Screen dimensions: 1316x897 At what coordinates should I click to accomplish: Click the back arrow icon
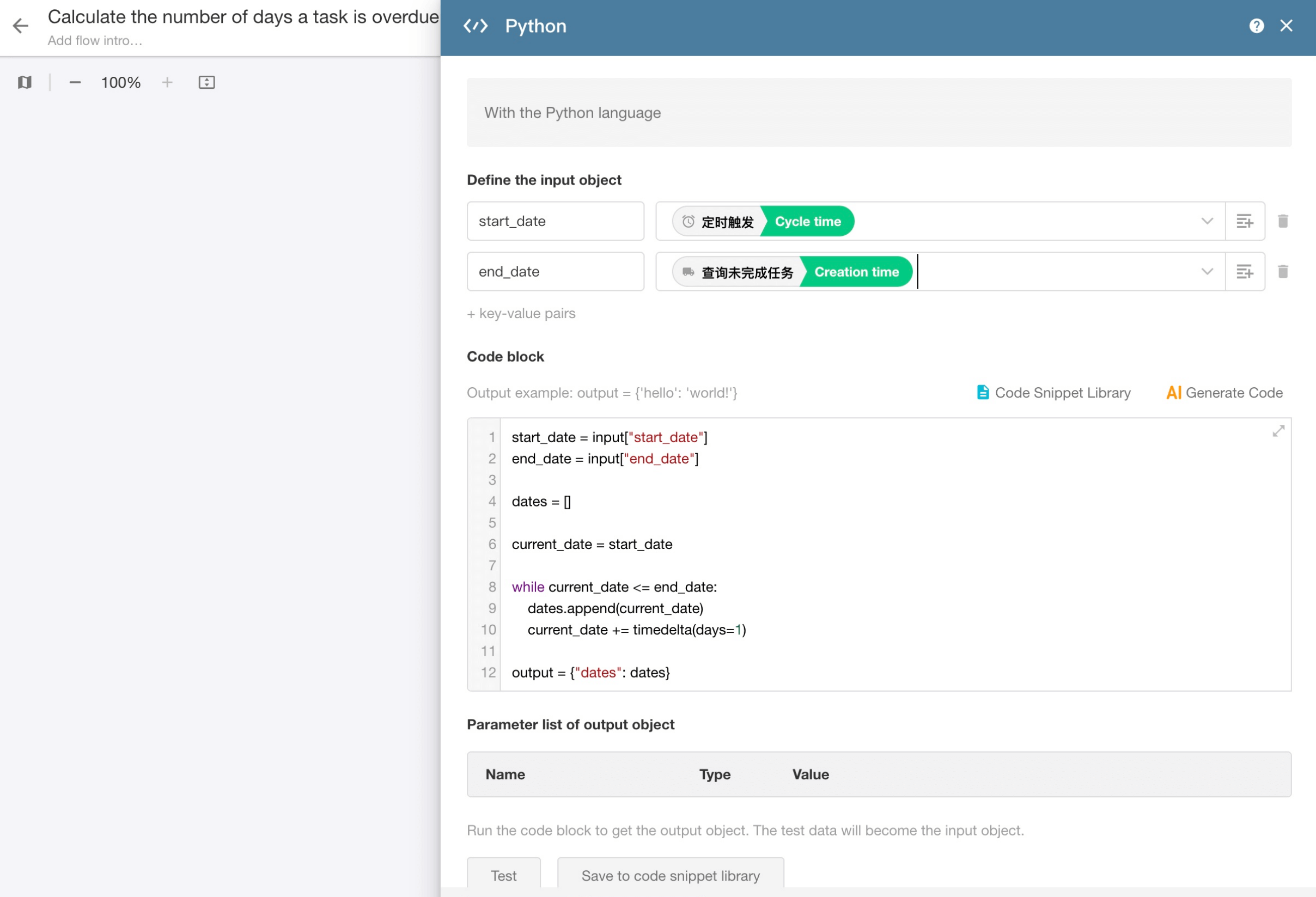pyautogui.click(x=20, y=26)
